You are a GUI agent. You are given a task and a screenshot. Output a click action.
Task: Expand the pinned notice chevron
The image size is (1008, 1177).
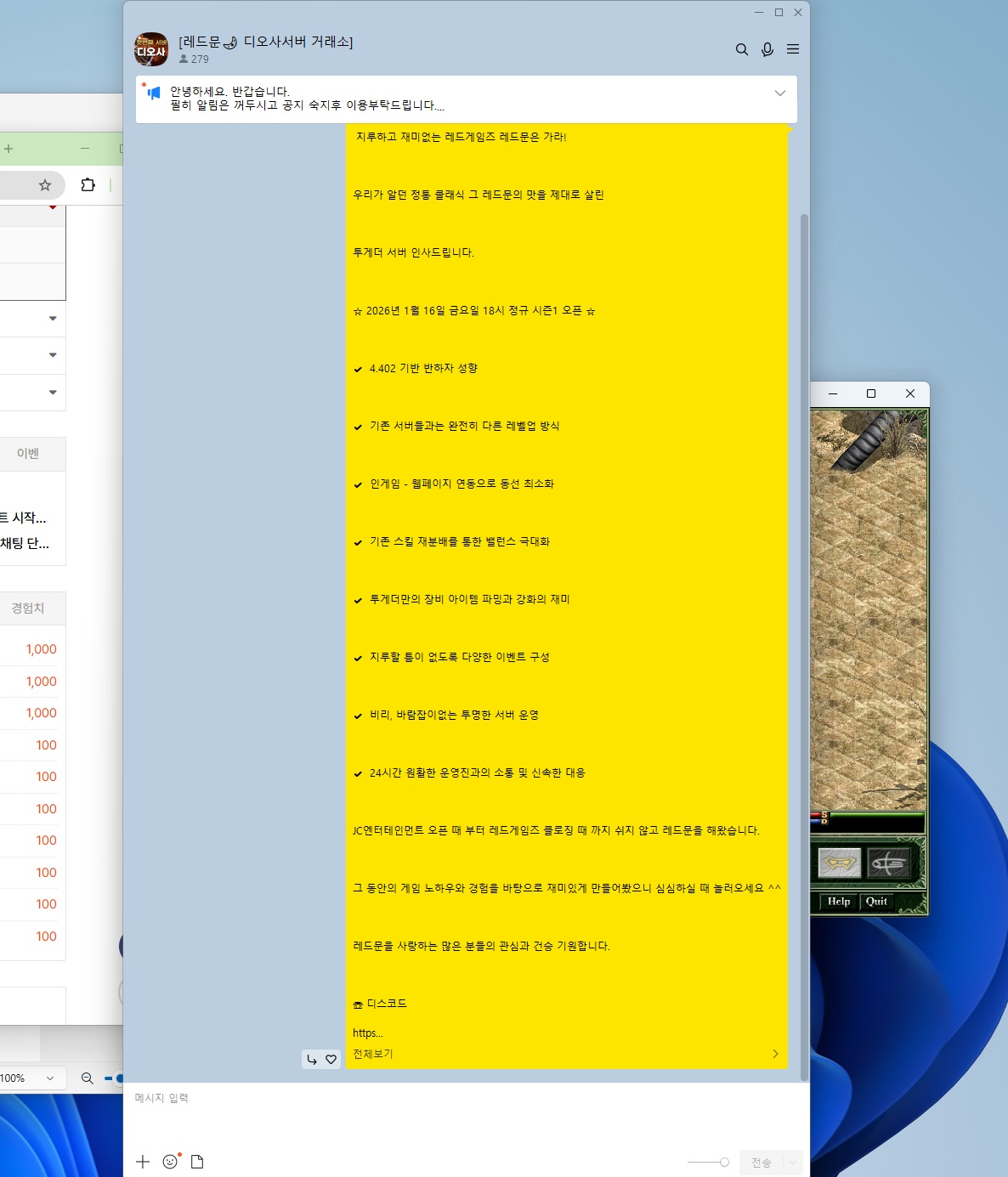pyautogui.click(x=779, y=93)
